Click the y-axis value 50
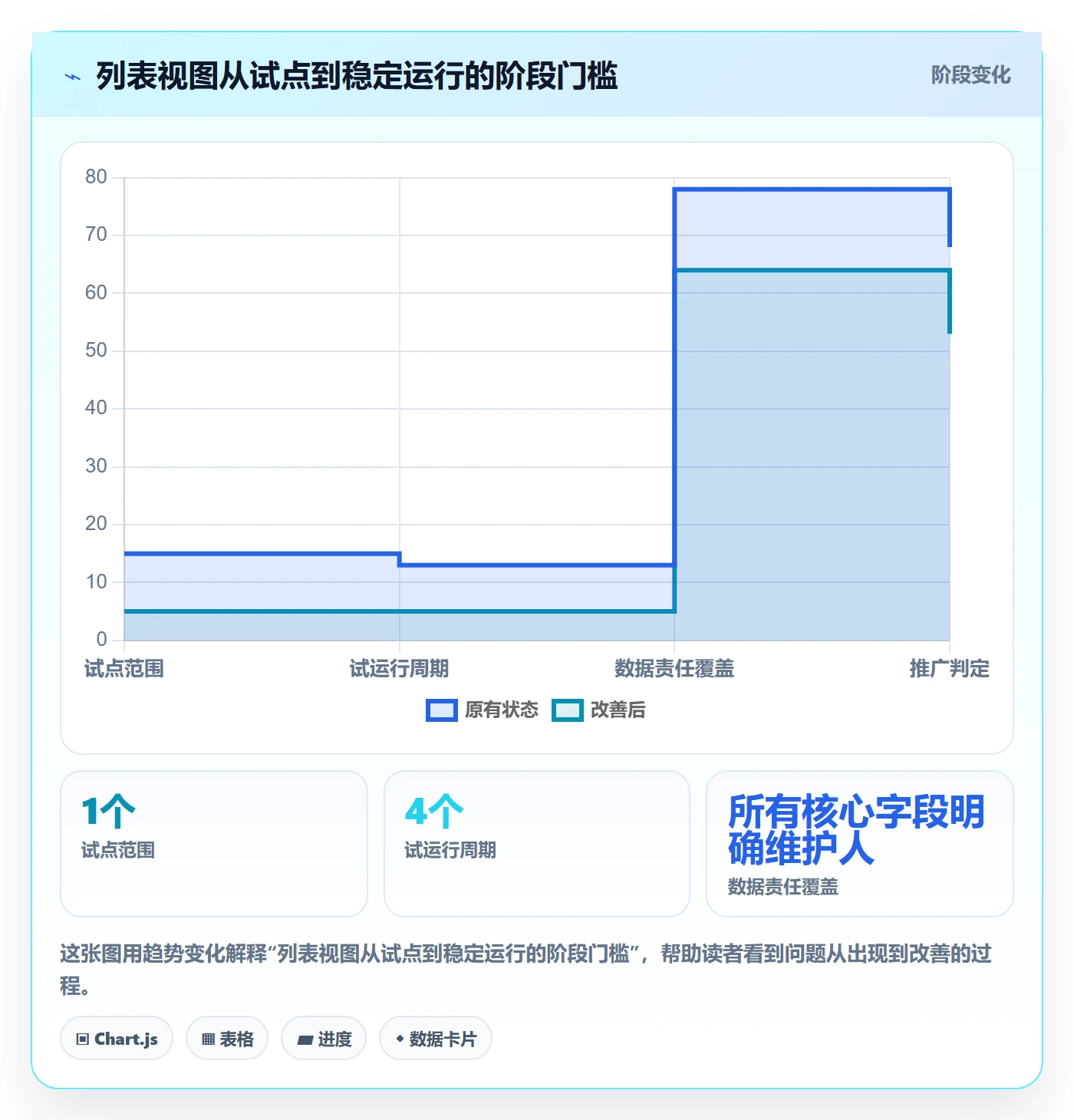This screenshot has width=1074, height=1120. pyautogui.click(x=96, y=351)
